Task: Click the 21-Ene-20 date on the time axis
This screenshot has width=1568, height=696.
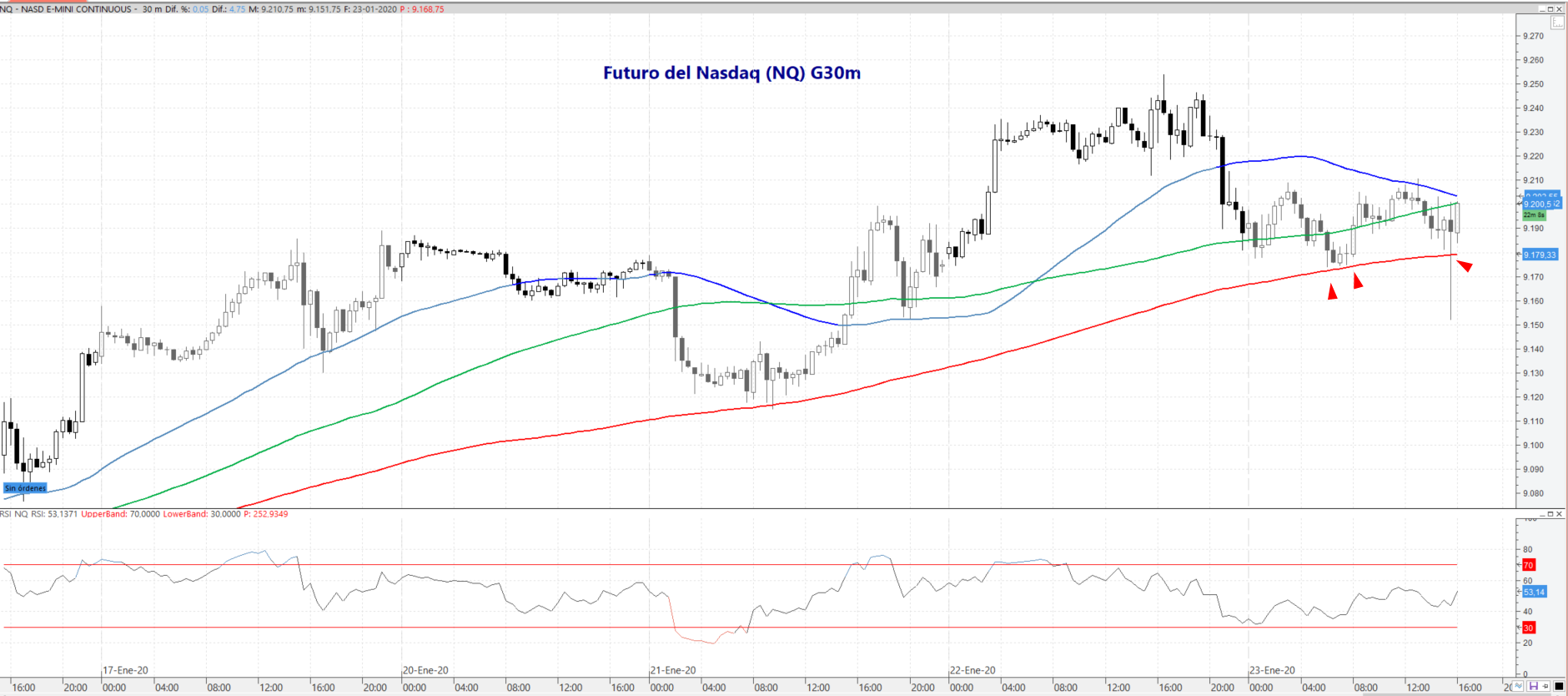Action: (673, 670)
